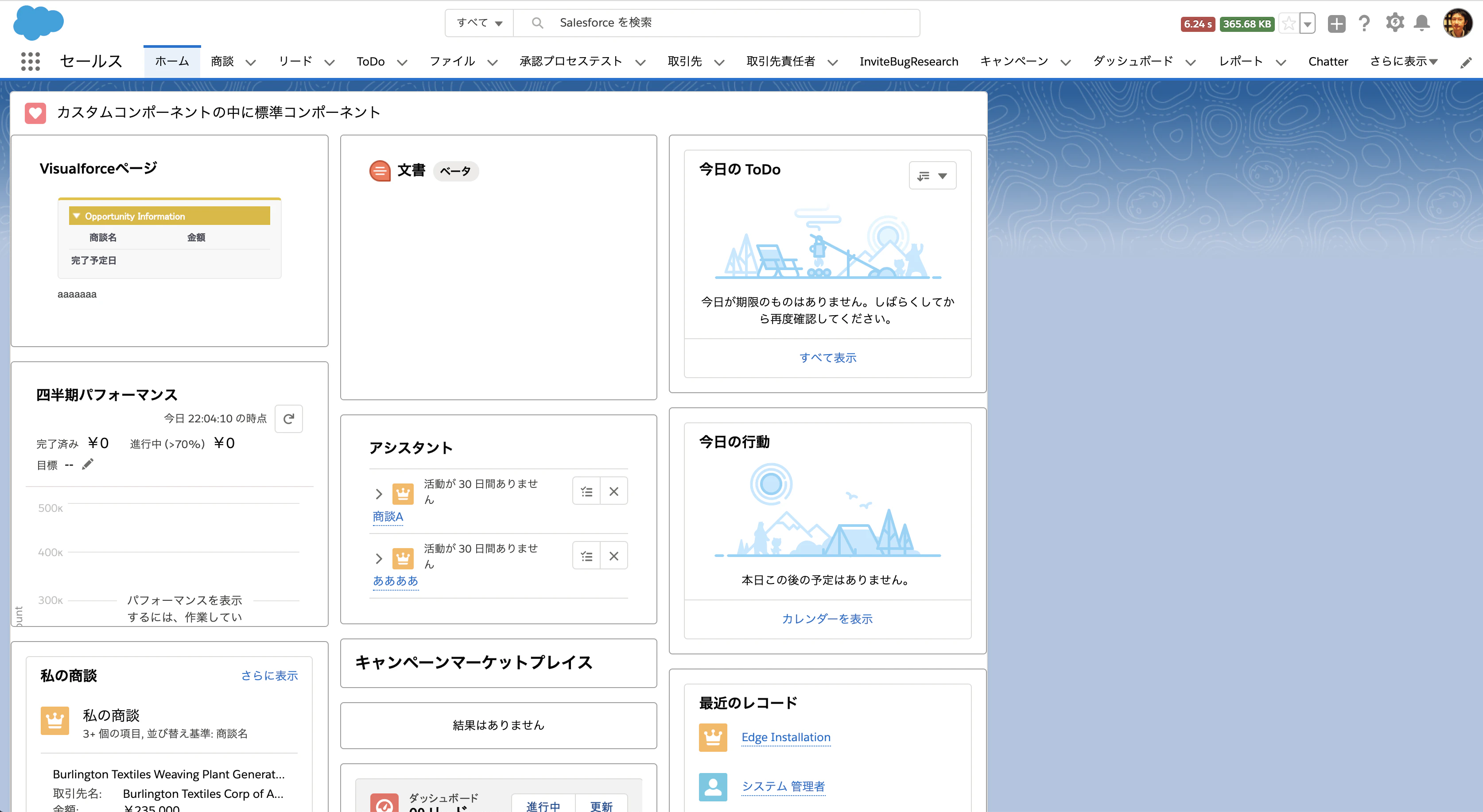This screenshot has width=1483, height=812.
Task: Open the favorites list dropdown arrow
Action: coord(1308,23)
